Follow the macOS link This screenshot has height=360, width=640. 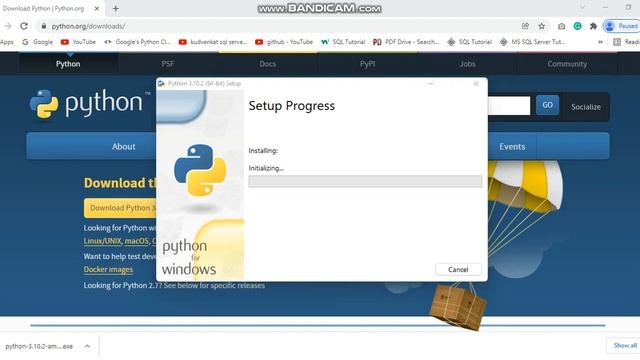coord(137,241)
